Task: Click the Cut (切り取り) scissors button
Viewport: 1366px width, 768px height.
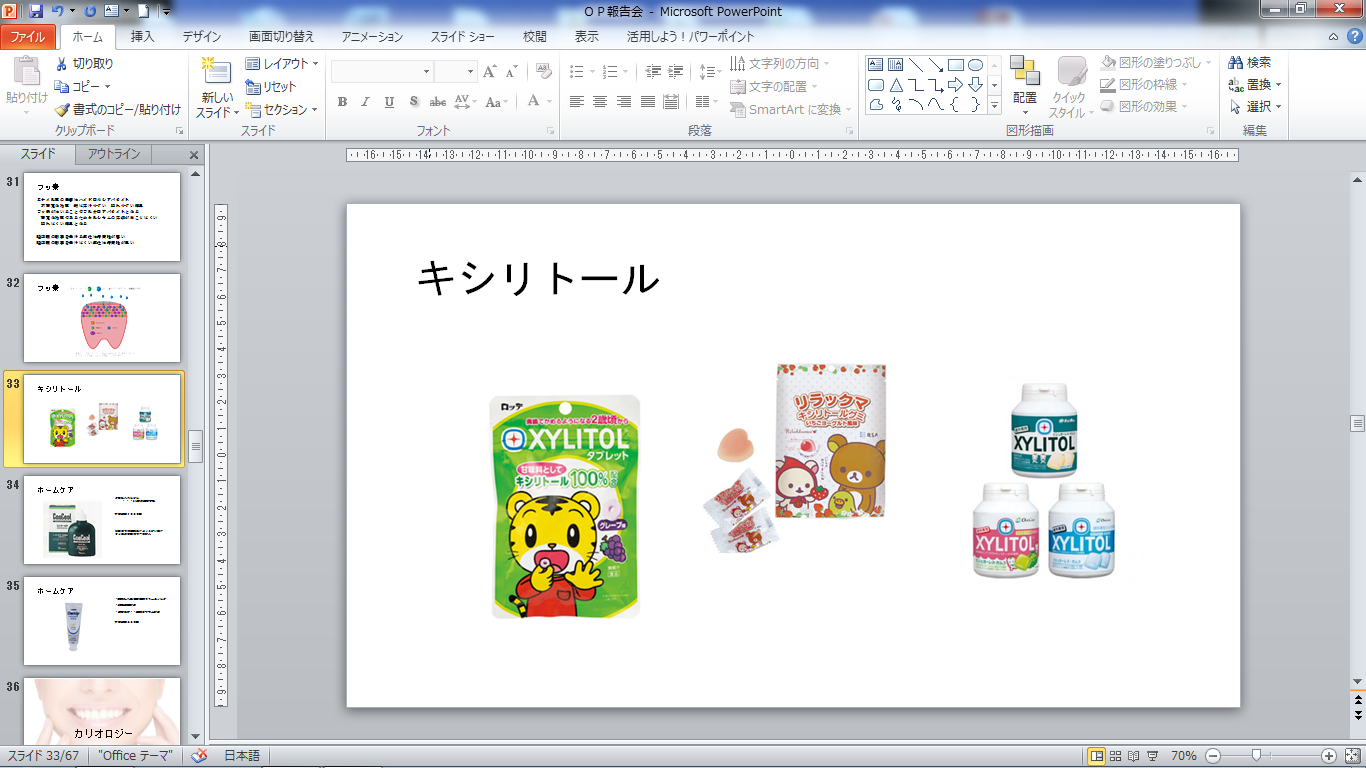Action: tap(84, 64)
